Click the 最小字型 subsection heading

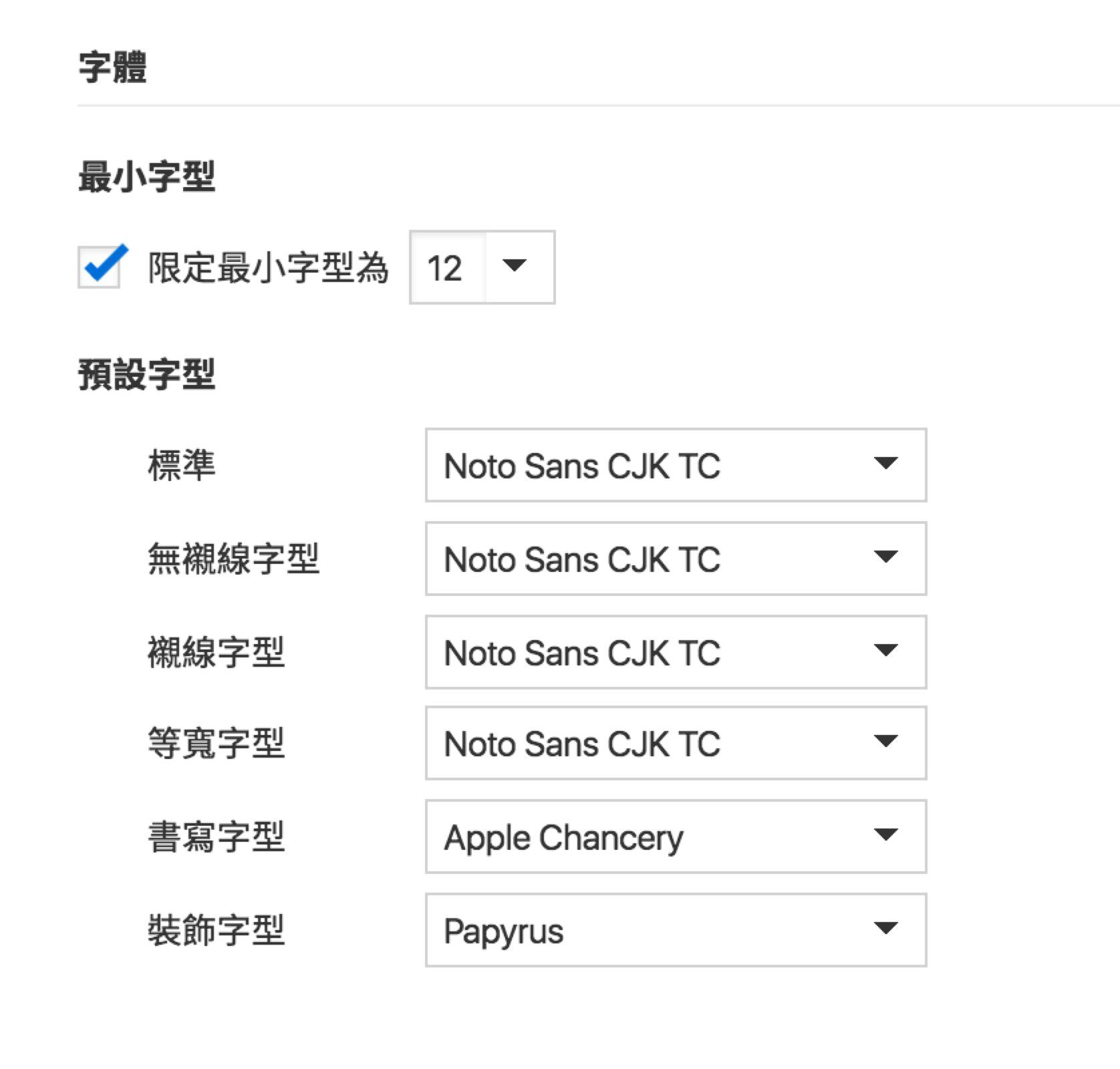146,177
